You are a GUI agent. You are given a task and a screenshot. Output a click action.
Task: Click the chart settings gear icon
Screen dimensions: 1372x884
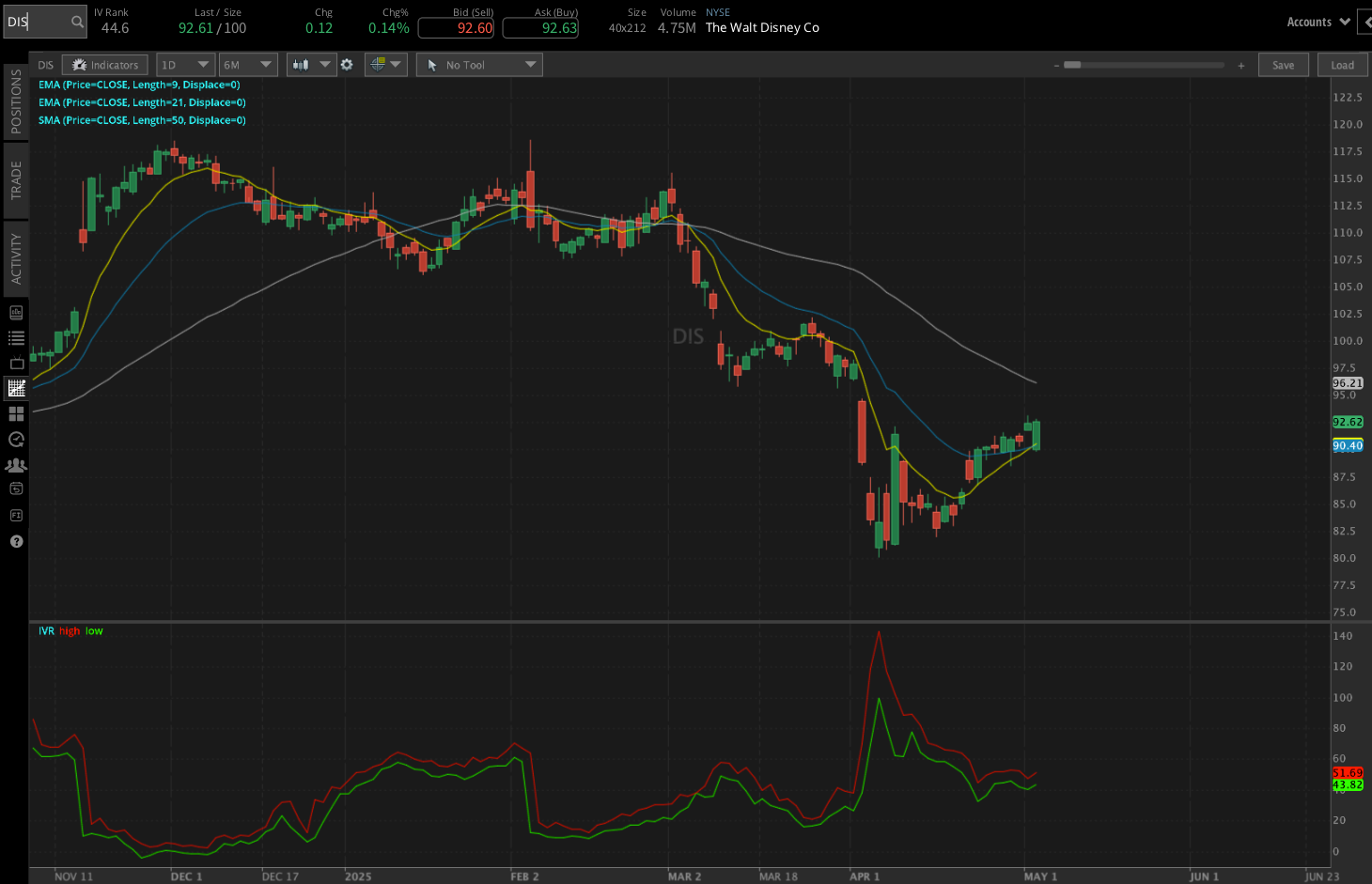click(x=347, y=64)
